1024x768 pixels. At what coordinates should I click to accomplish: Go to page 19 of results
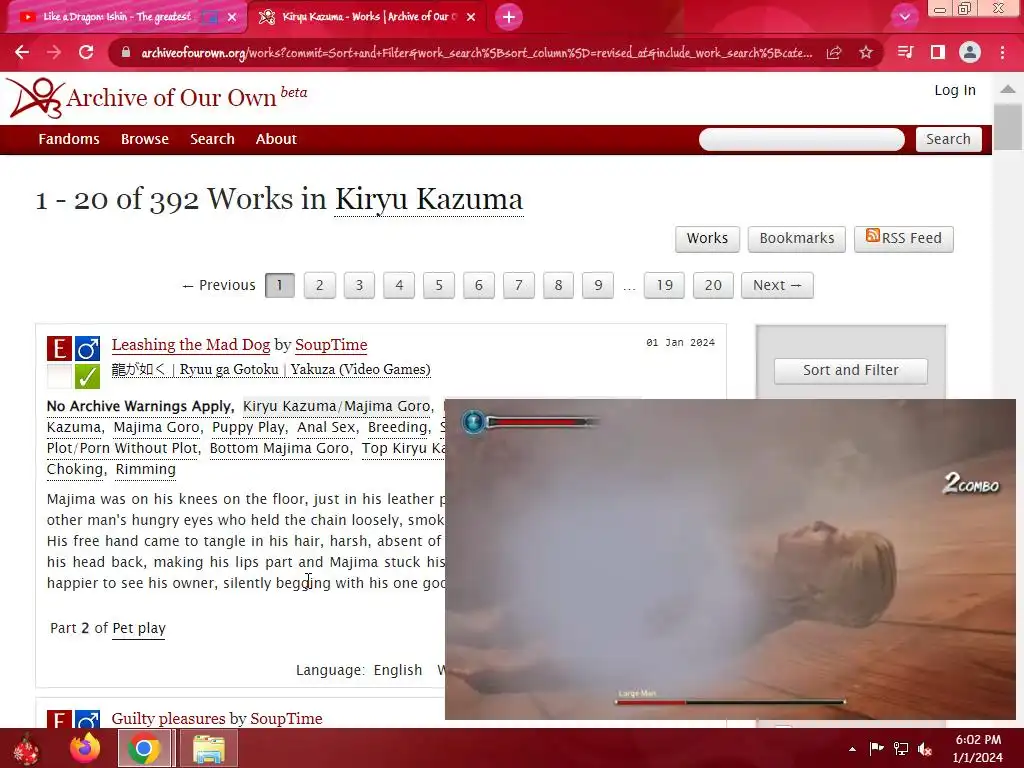(x=664, y=285)
